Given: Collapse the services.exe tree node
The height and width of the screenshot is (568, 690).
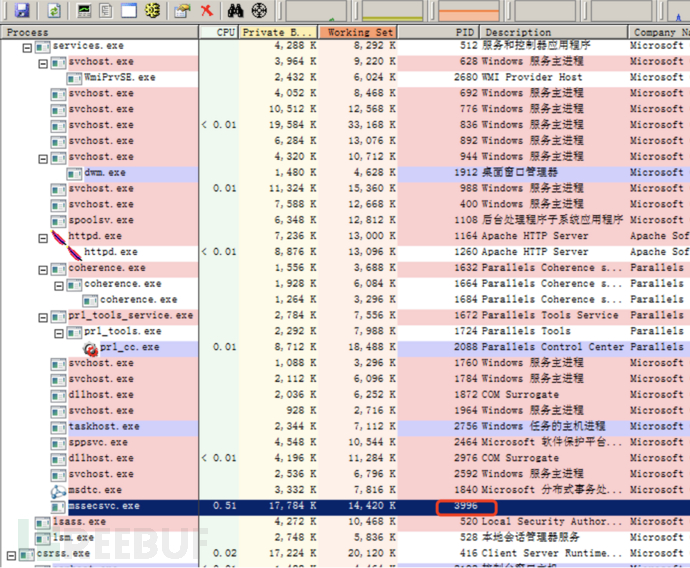Looking at the screenshot, I should (x=27, y=48).
